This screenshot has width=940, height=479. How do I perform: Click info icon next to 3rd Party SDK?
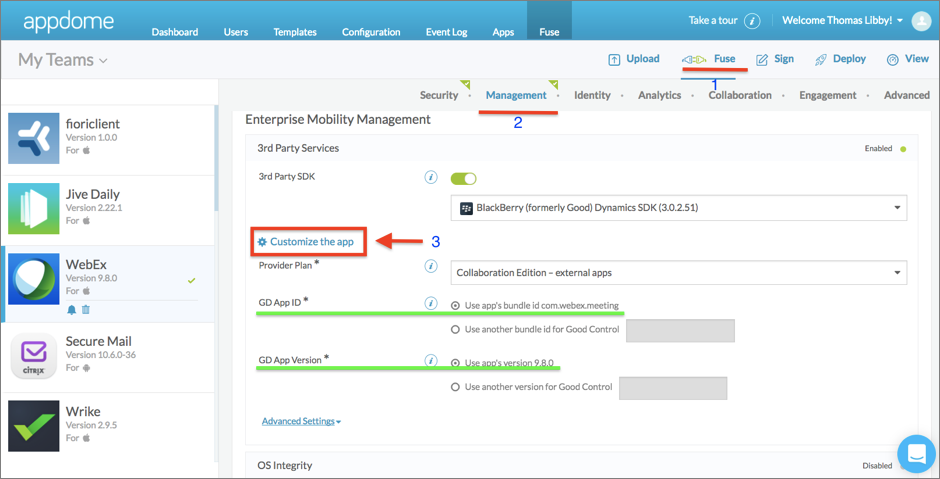[430, 177]
